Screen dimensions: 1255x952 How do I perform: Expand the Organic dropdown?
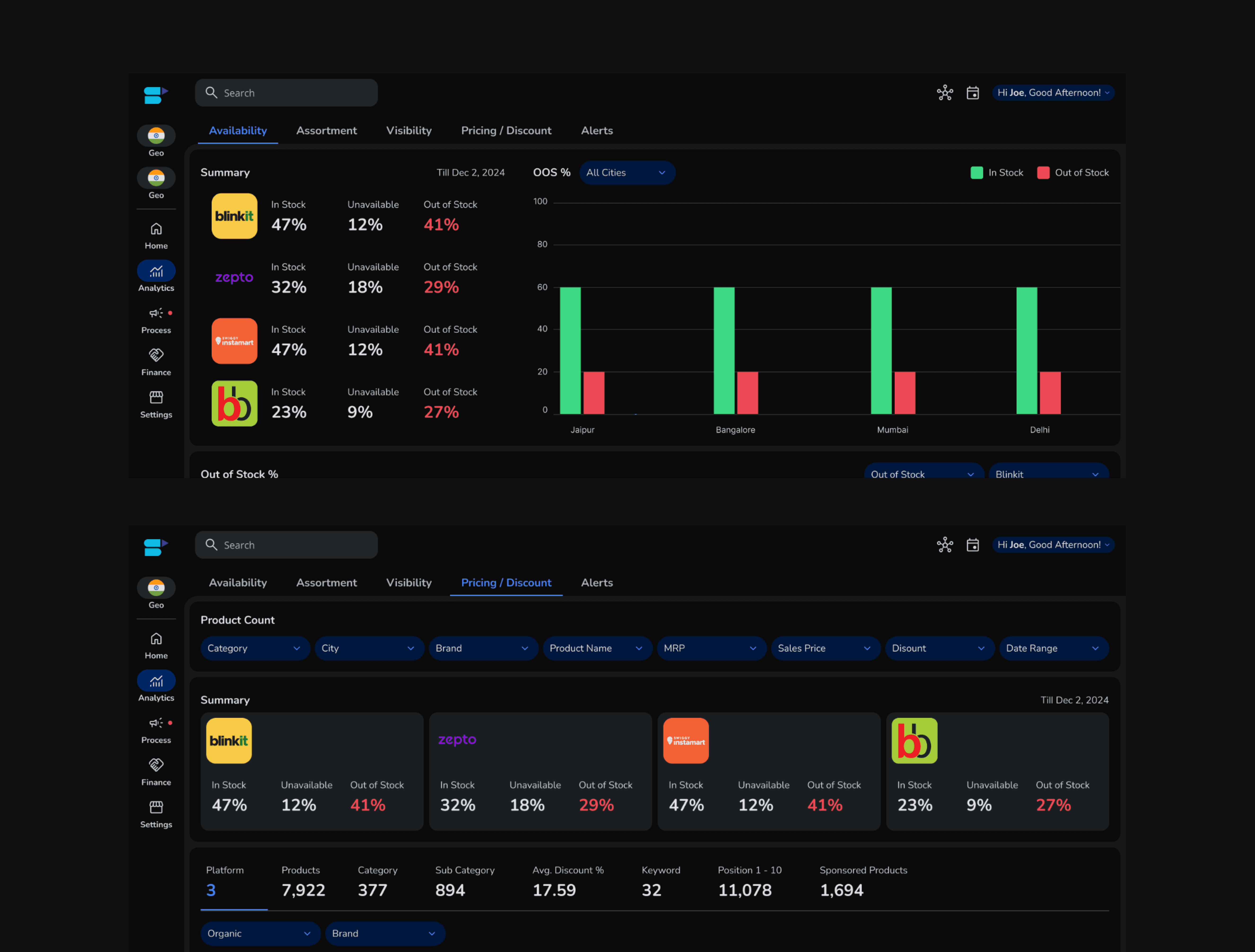(x=259, y=933)
